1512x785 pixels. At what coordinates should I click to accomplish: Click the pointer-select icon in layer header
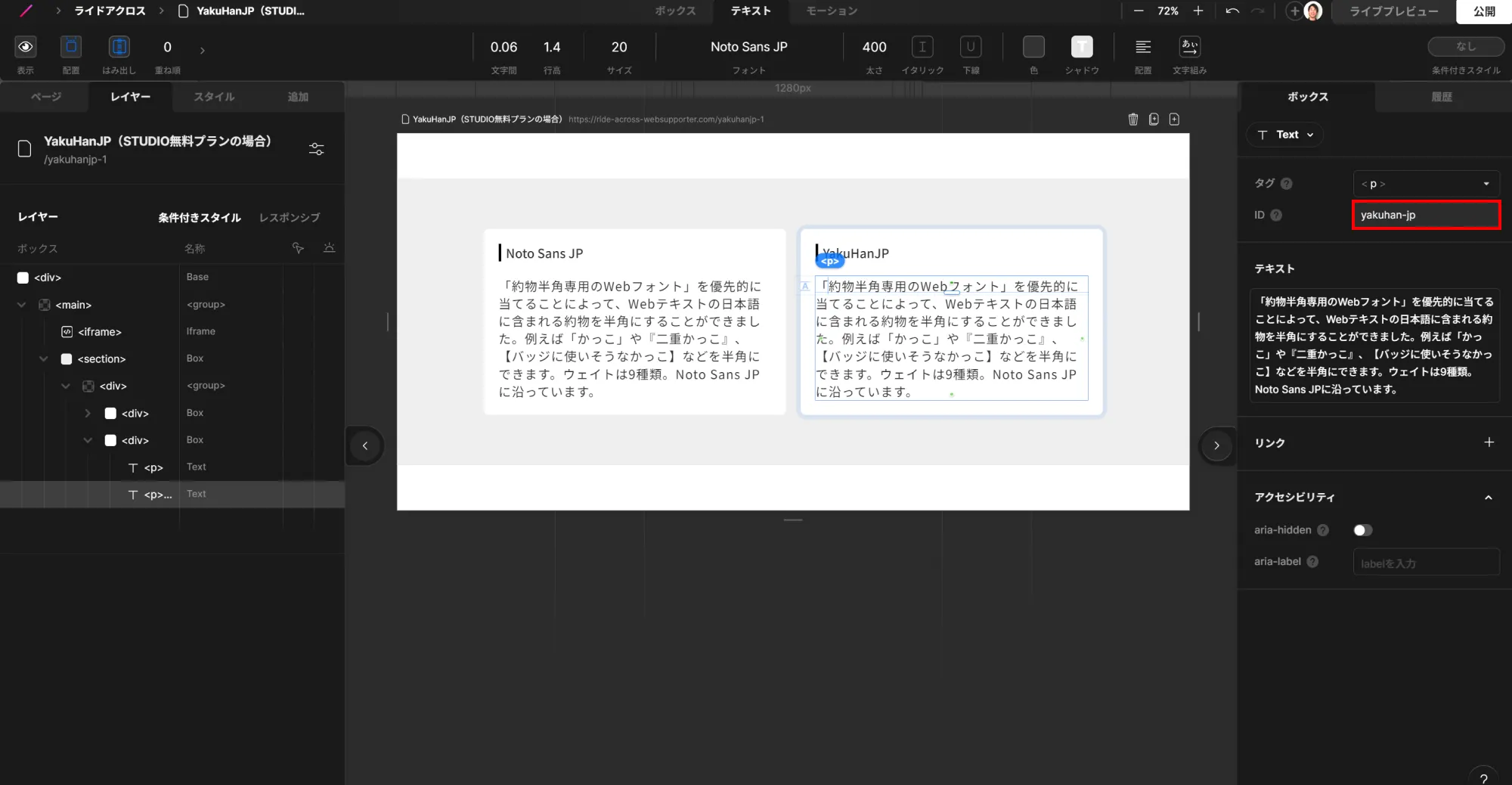tap(299, 247)
